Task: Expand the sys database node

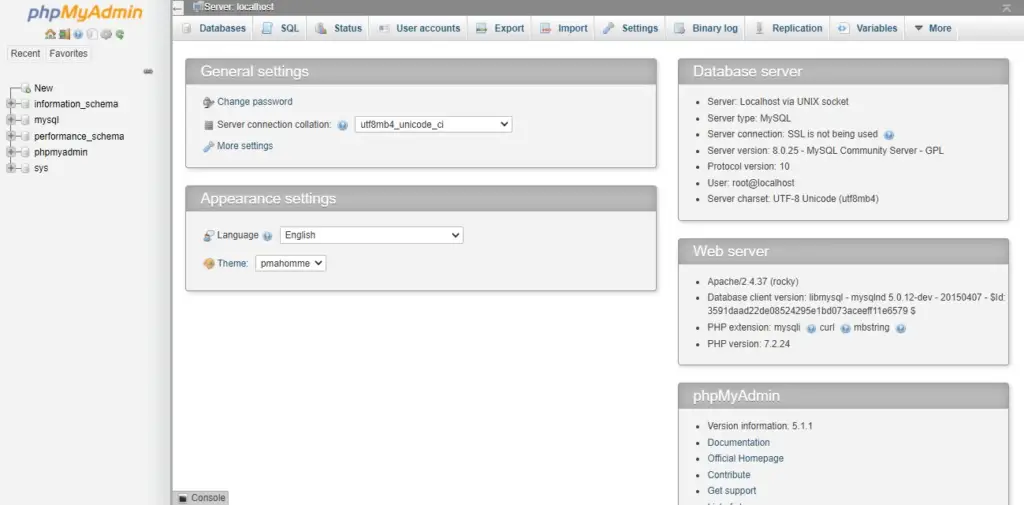Action: point(10,168)
